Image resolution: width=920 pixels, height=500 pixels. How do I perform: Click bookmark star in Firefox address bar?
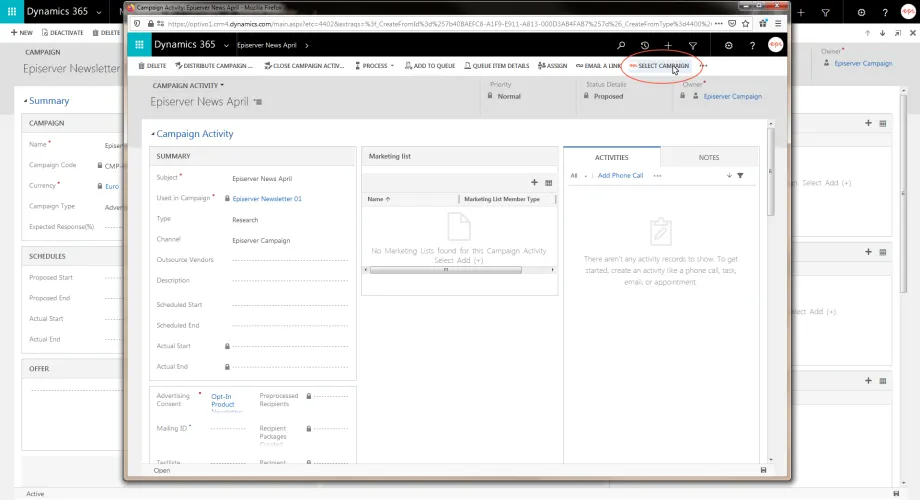point(745,24)
